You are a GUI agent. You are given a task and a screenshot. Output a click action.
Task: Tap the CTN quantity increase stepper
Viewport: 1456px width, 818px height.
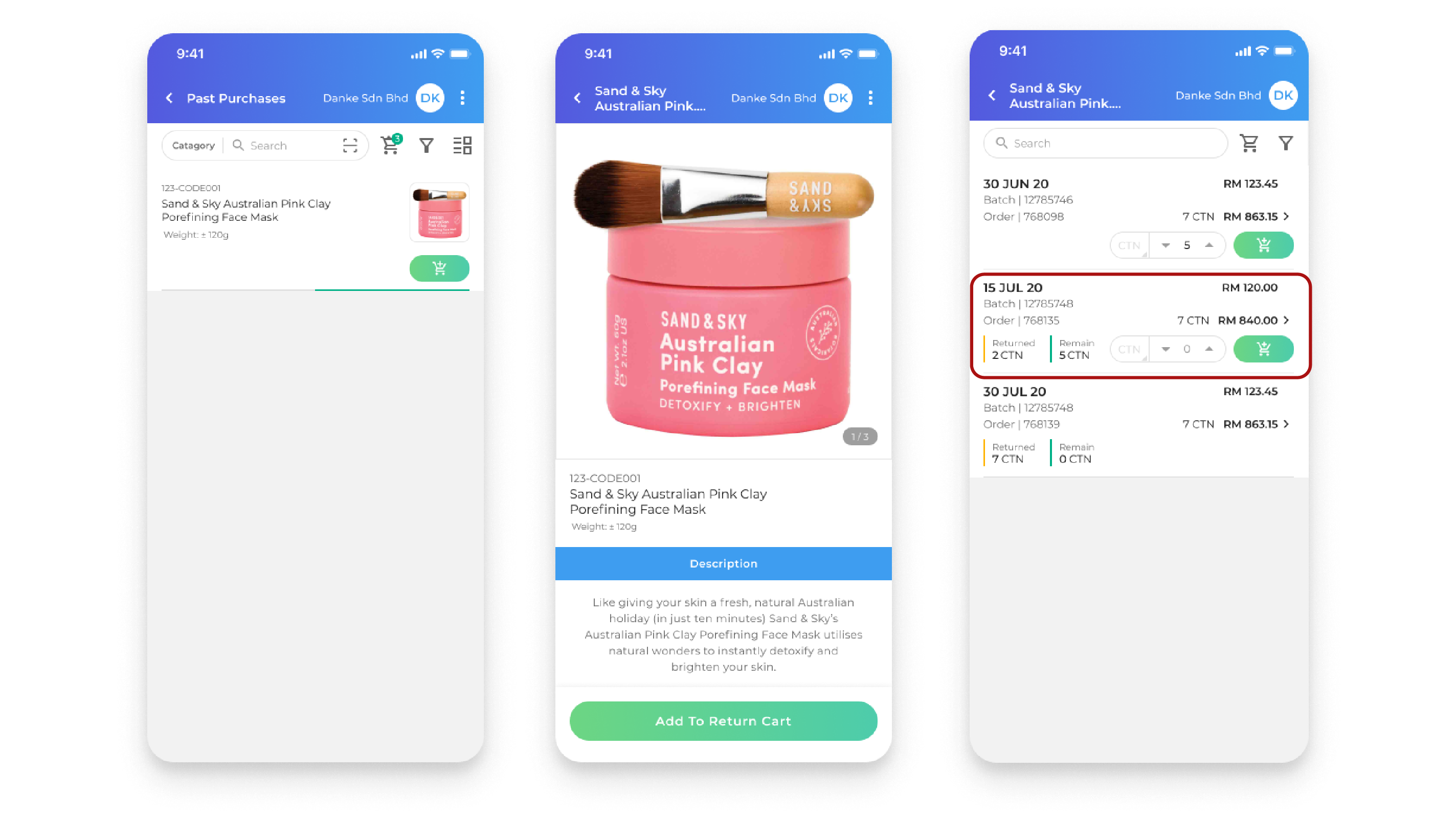[x=1209, y=348]
